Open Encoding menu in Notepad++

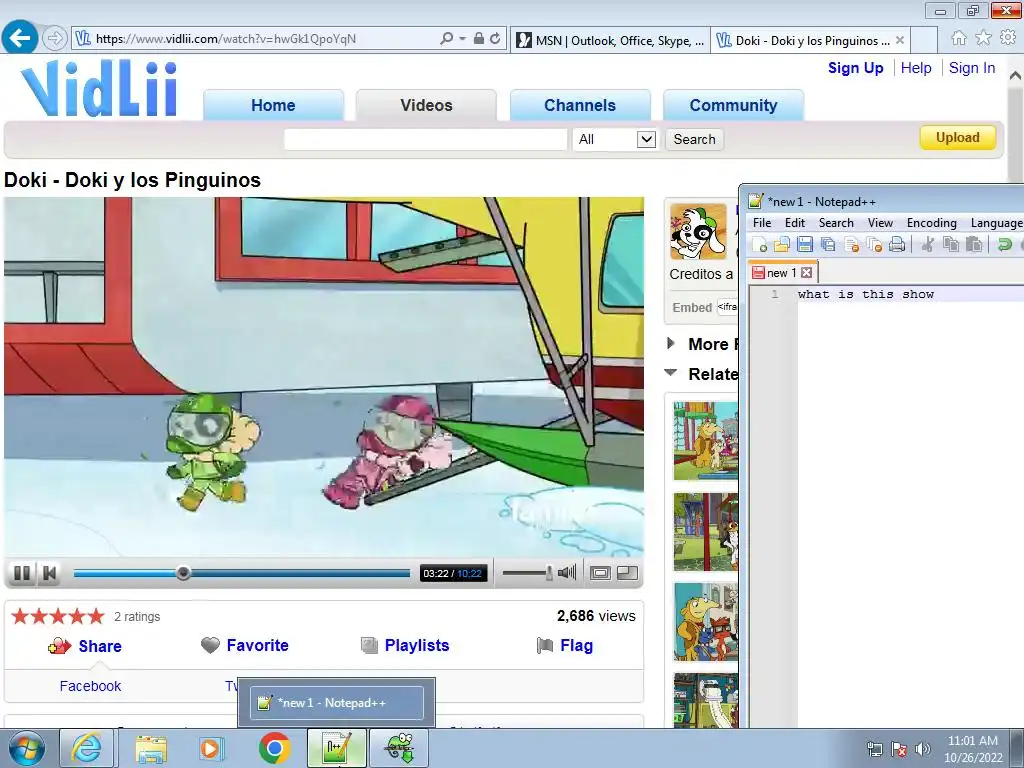(931, 223)
